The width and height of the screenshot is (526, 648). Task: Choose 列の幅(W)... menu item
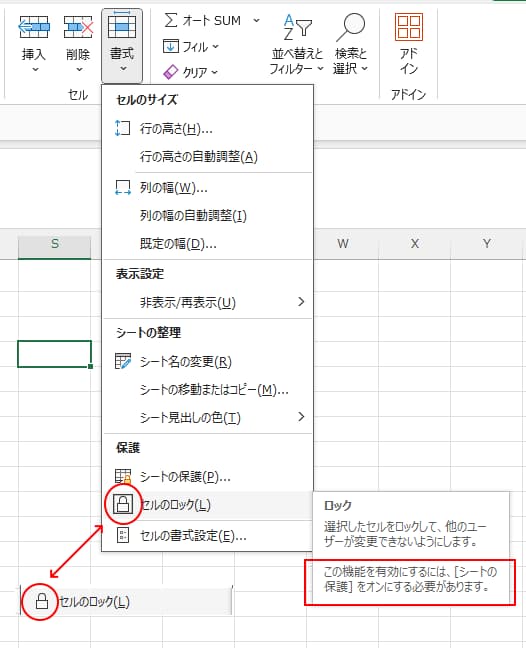point(207,188)
